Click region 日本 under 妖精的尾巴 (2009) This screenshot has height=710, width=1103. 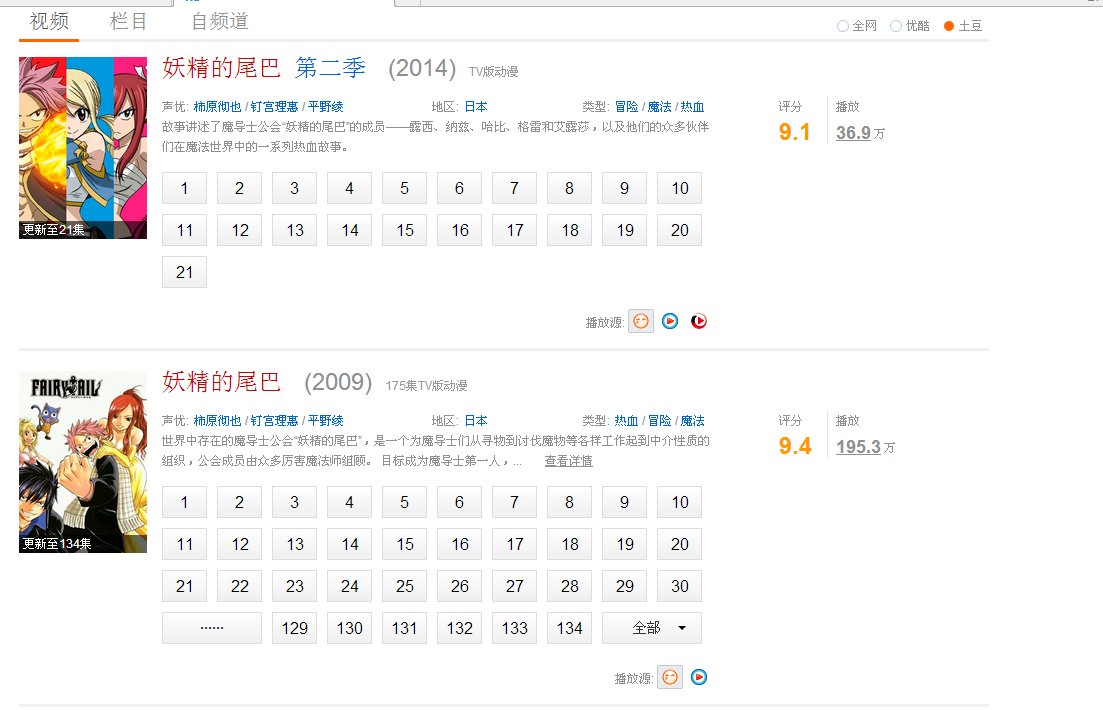coord(476,421)
